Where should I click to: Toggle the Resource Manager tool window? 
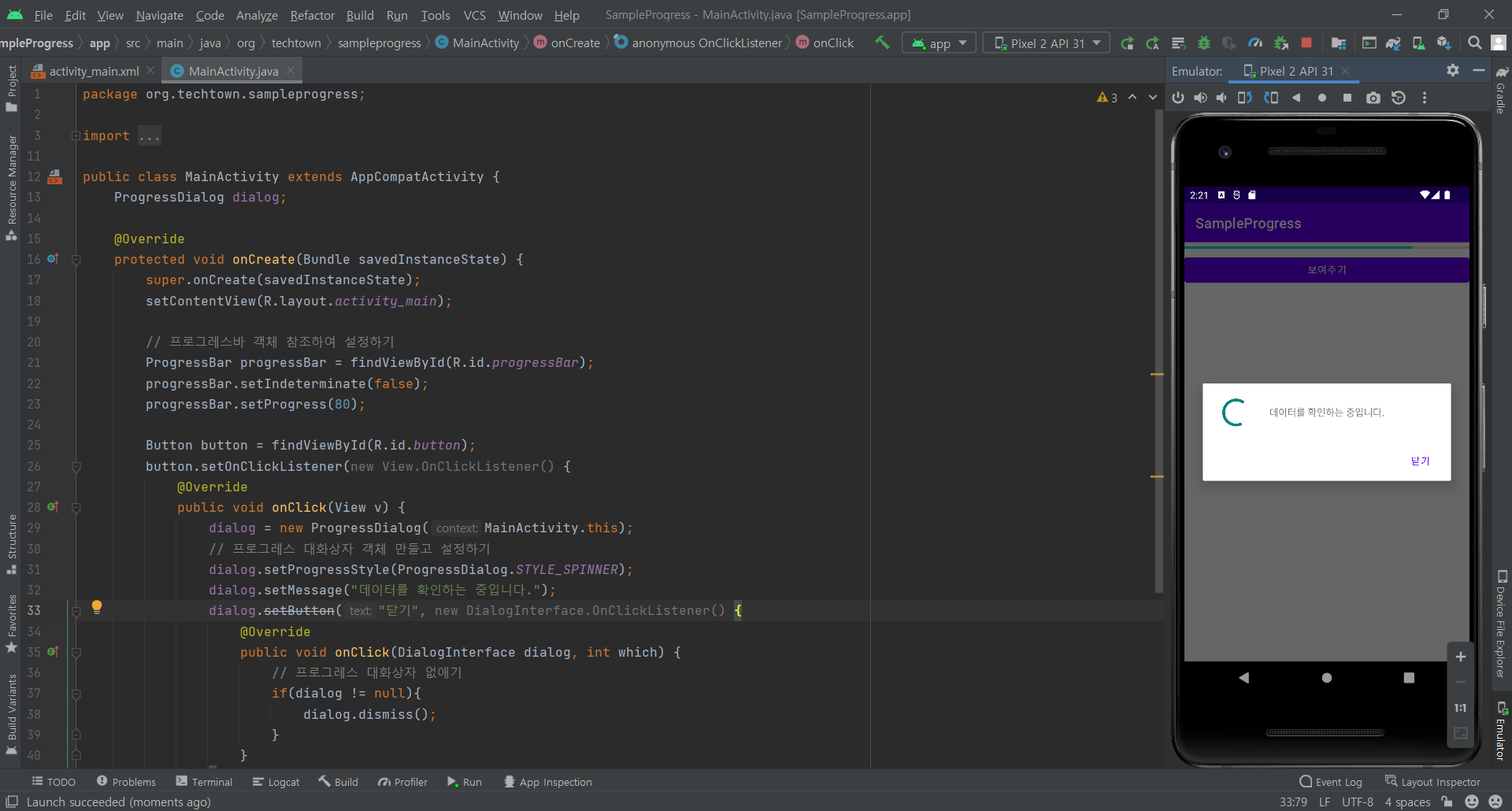pos(11,187)
